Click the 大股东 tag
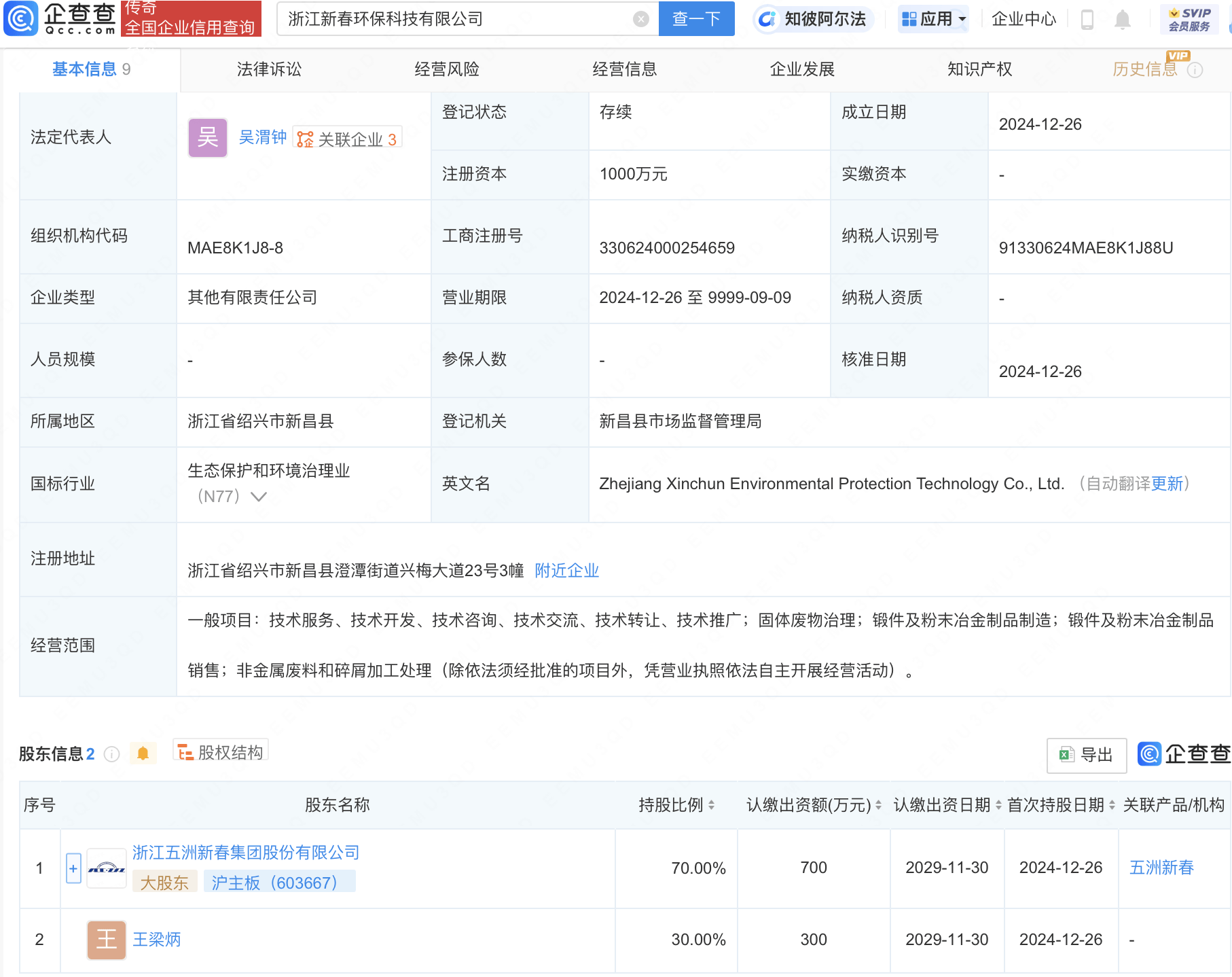Image resolution: width=1232 pixels, height=977 pixels. (x=165, y=883)
